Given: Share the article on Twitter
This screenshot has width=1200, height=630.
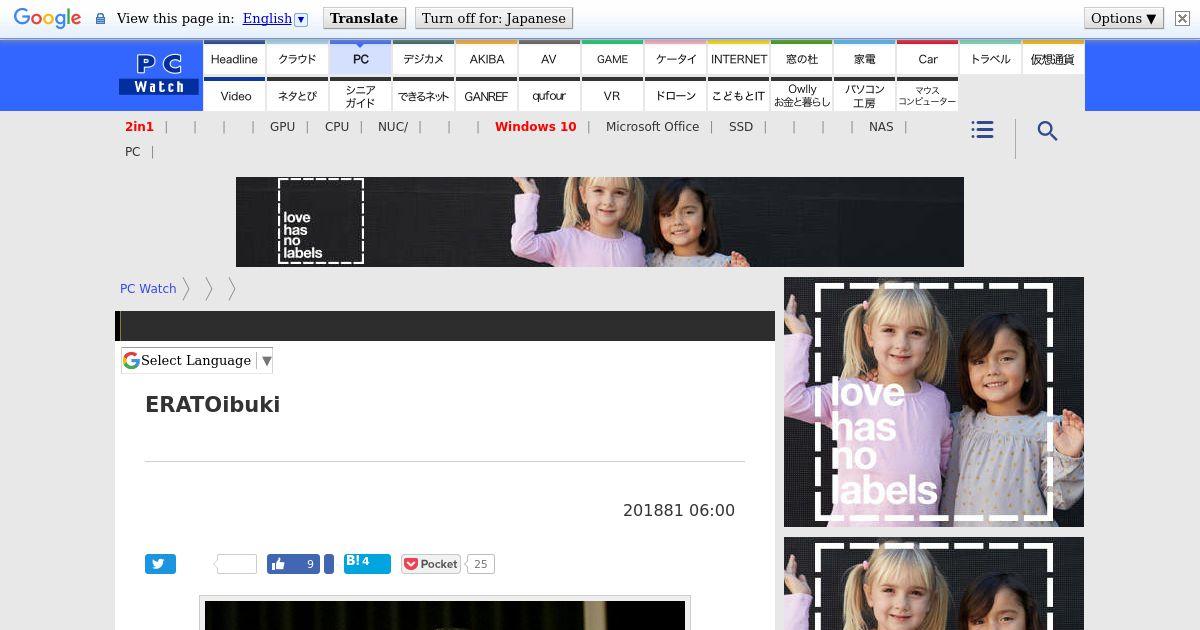Looking at the screenshot, I should click(x=160, y=564).
